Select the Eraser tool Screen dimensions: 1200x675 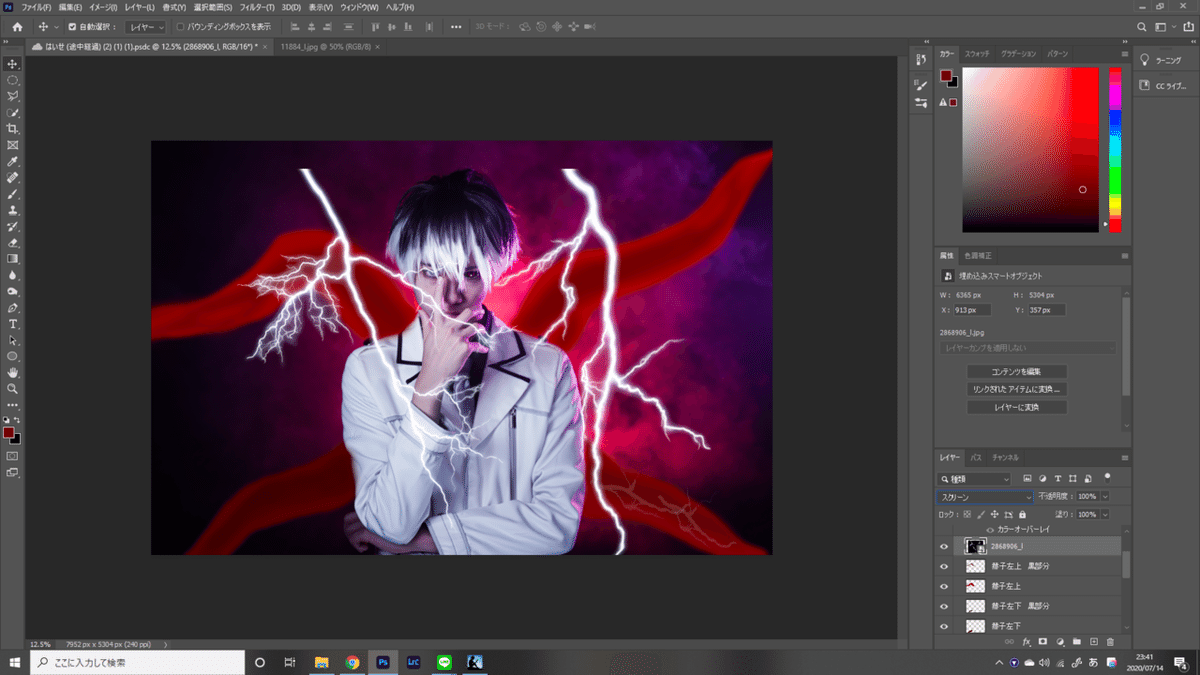13,242
